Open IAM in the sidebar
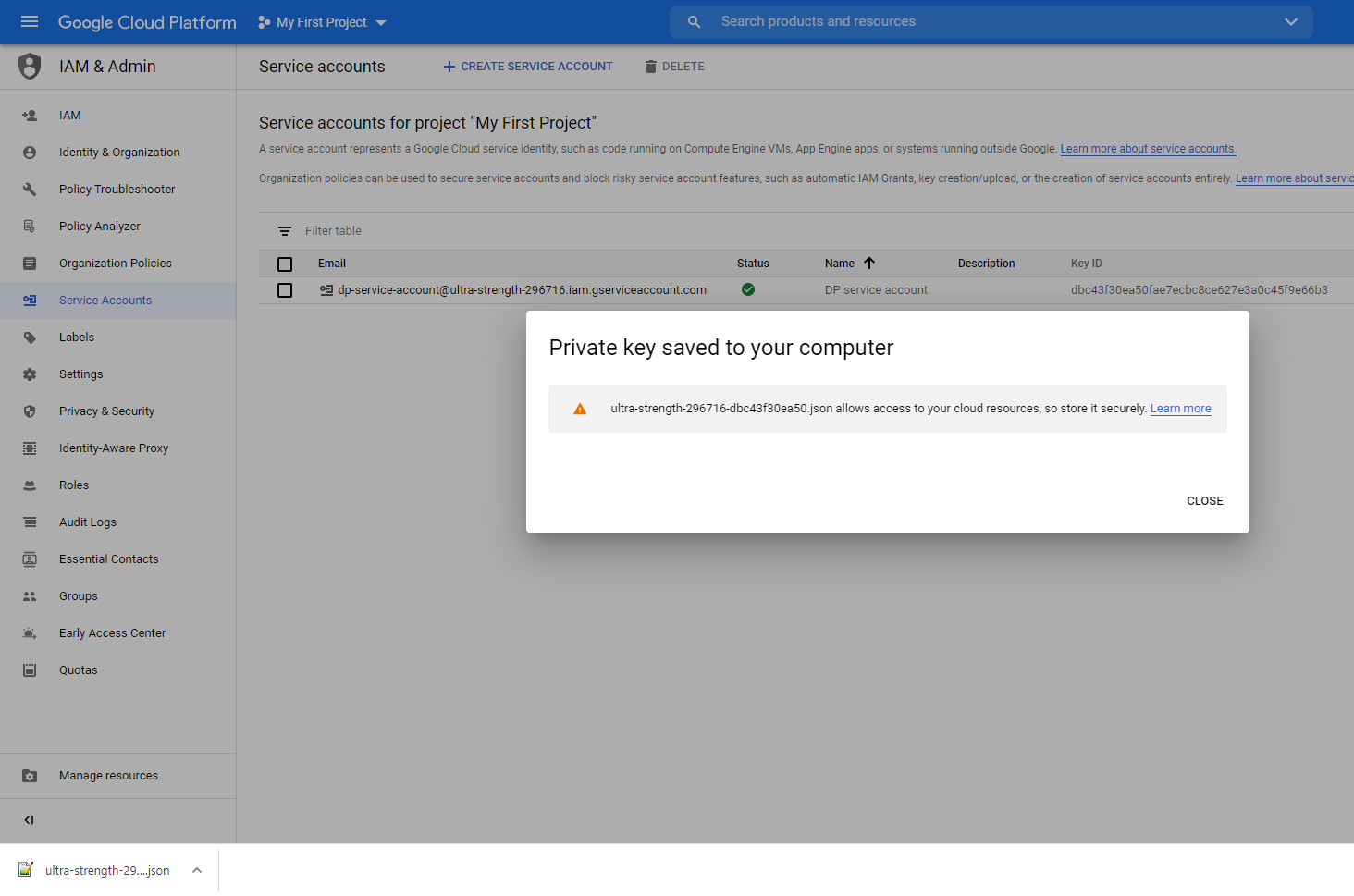 [70, 116]
